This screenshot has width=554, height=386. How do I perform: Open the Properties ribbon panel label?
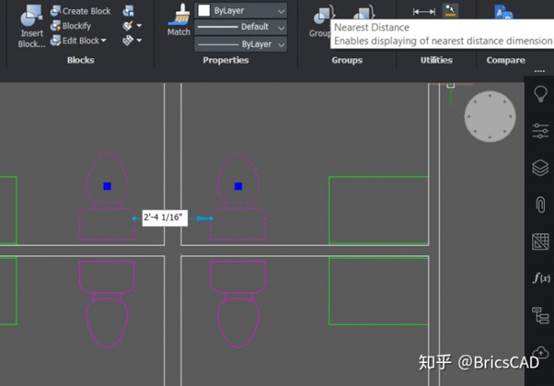(x=226, y=60)
